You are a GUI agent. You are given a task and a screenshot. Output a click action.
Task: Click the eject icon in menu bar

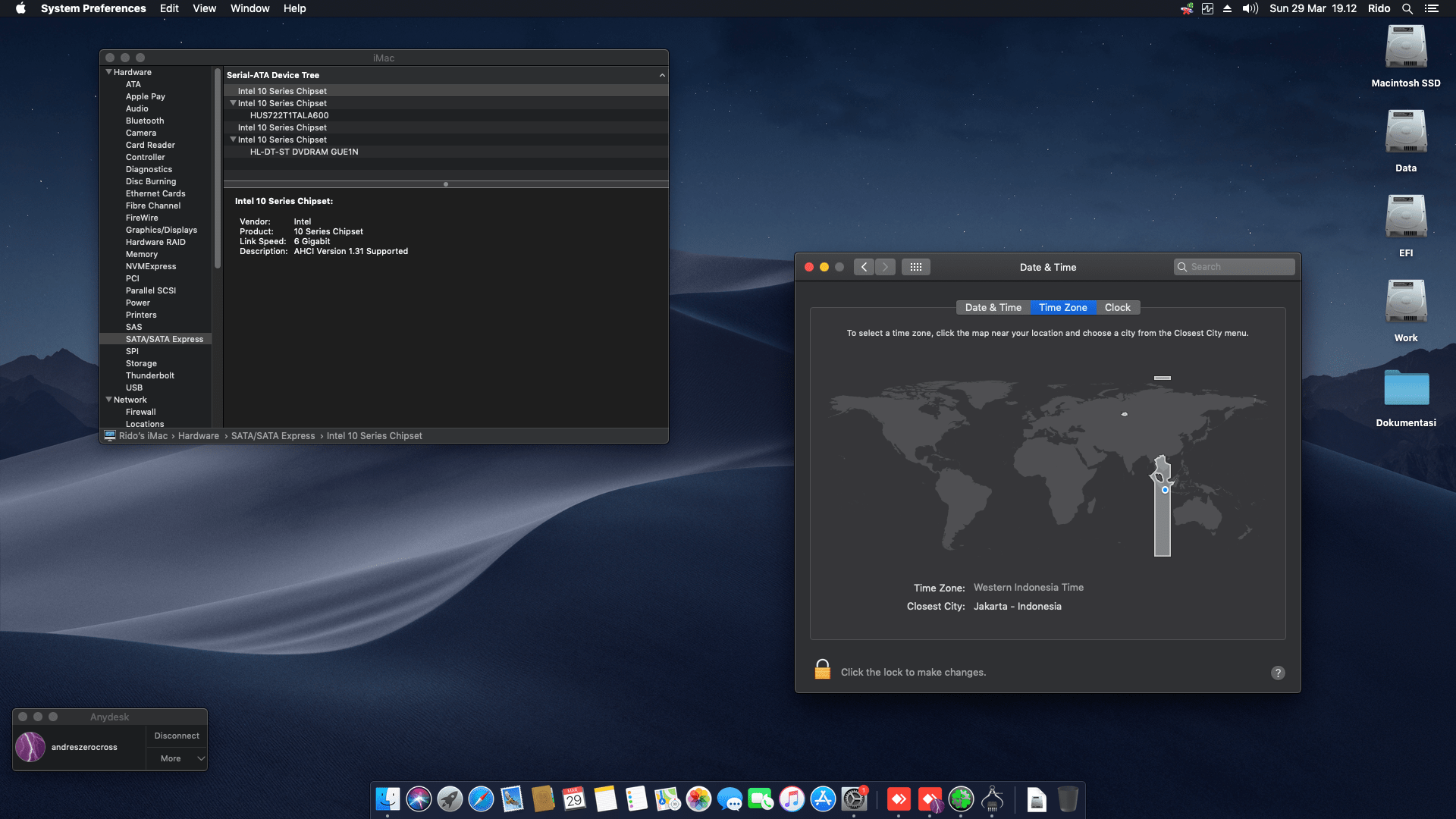point(1227,8)
